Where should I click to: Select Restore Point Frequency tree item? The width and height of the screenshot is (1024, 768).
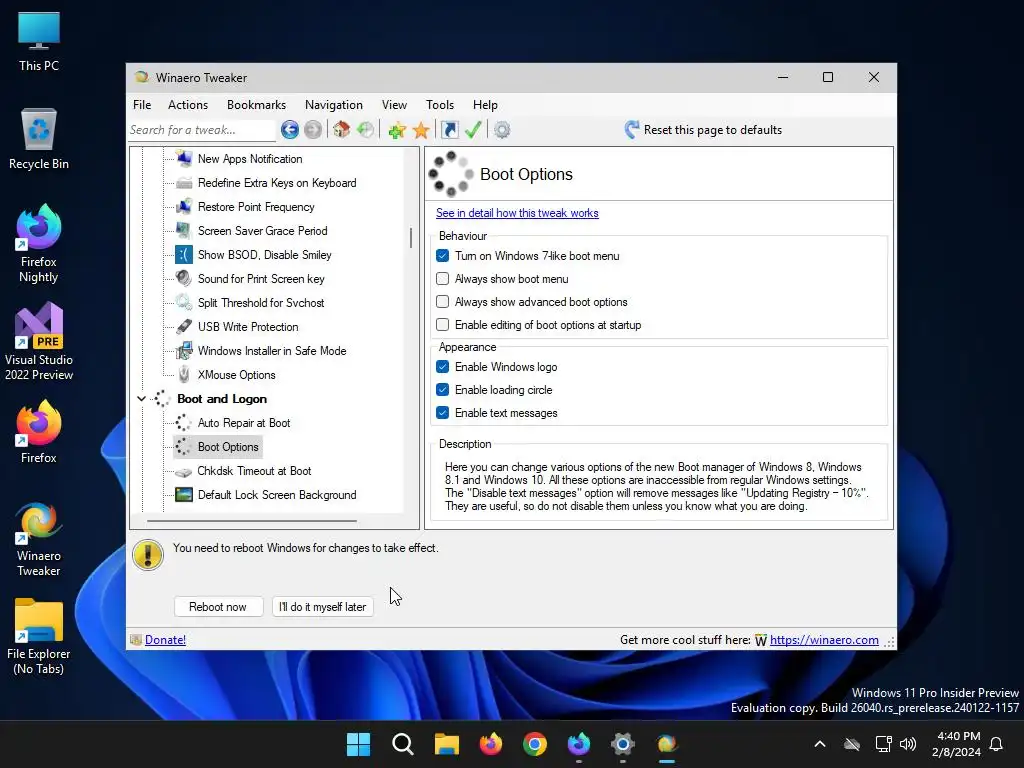256,207
